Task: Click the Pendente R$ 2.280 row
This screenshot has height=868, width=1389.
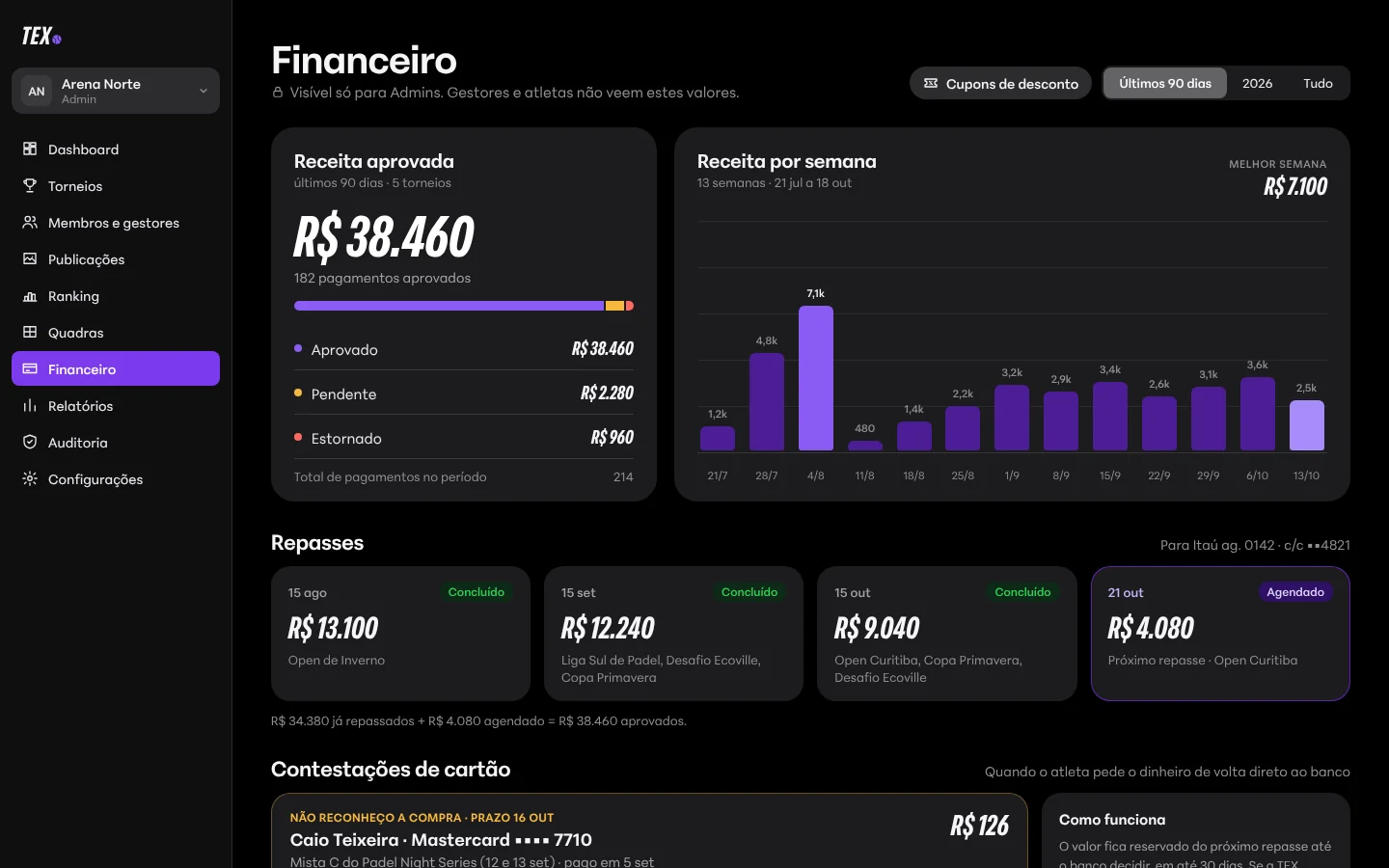Action: (464, 393)
